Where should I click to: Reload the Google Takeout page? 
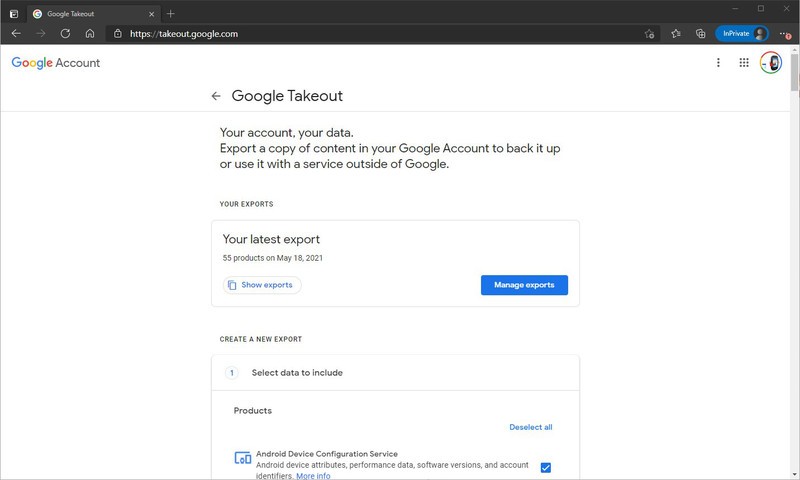coord(65,34)
